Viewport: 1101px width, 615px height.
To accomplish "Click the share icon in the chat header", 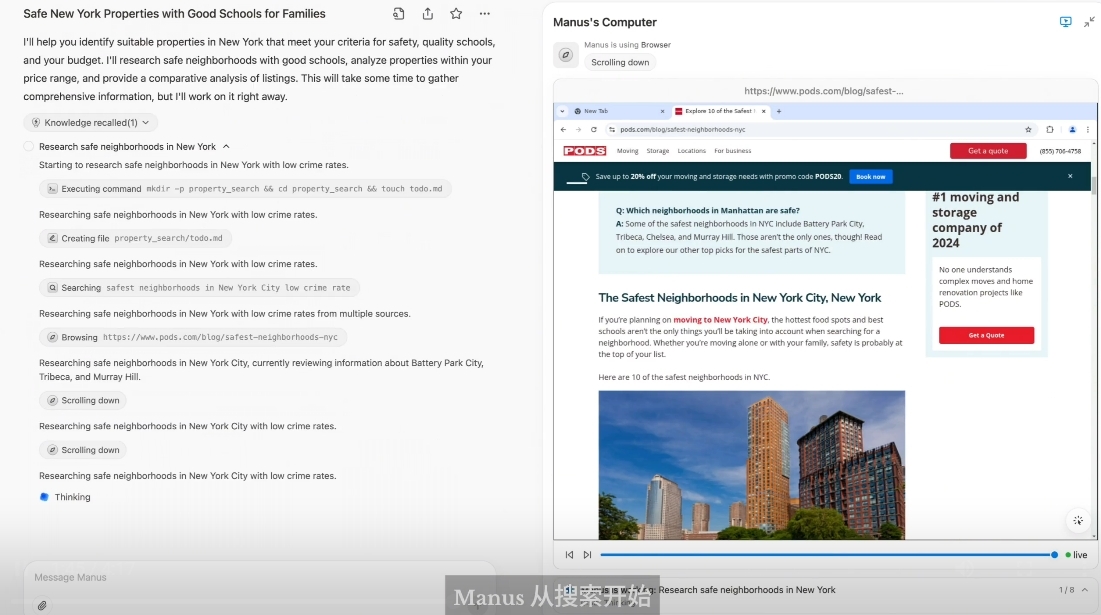I will pos(428,14).
